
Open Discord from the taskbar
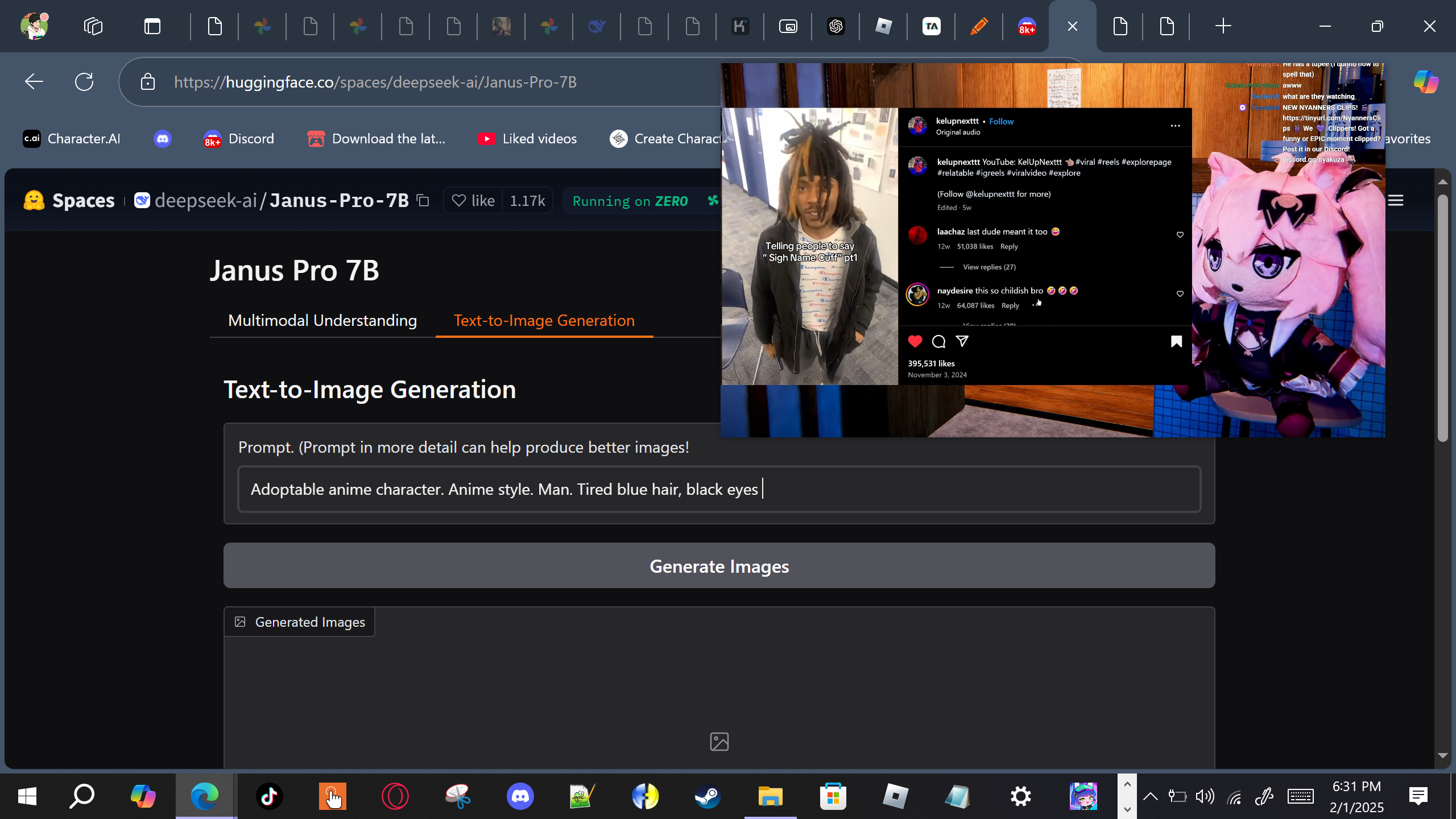pyautogui.click(x=520, y=796)
